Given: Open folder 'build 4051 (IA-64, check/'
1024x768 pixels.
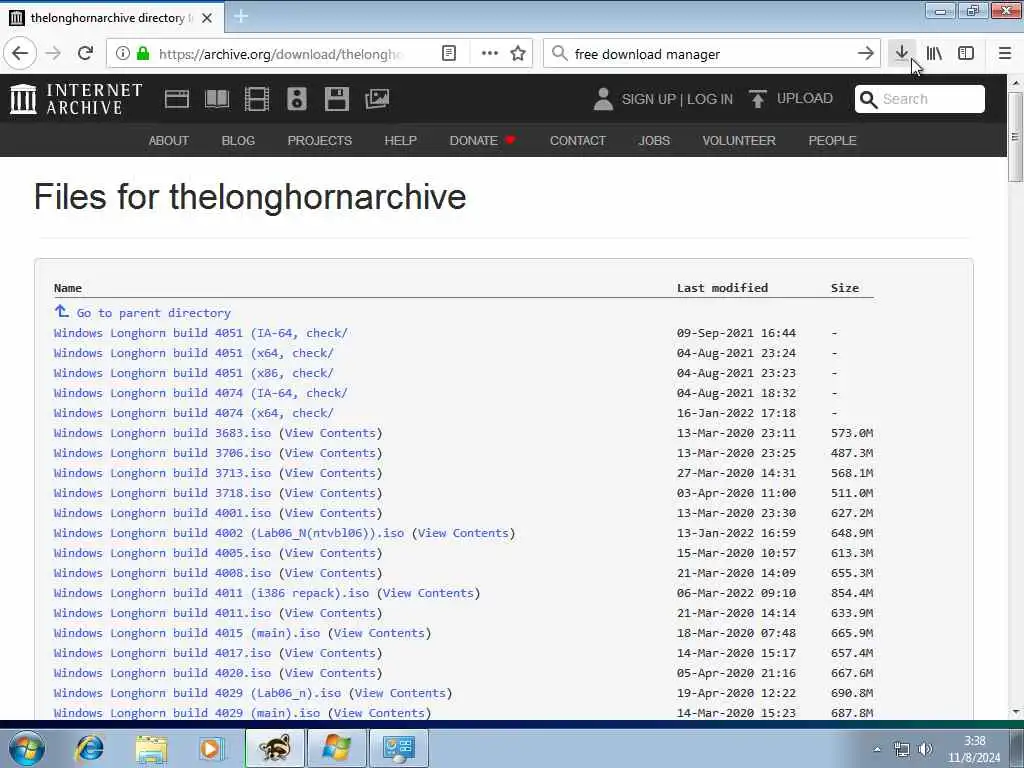Looking at the screenshot, I should tap(200, 333).
